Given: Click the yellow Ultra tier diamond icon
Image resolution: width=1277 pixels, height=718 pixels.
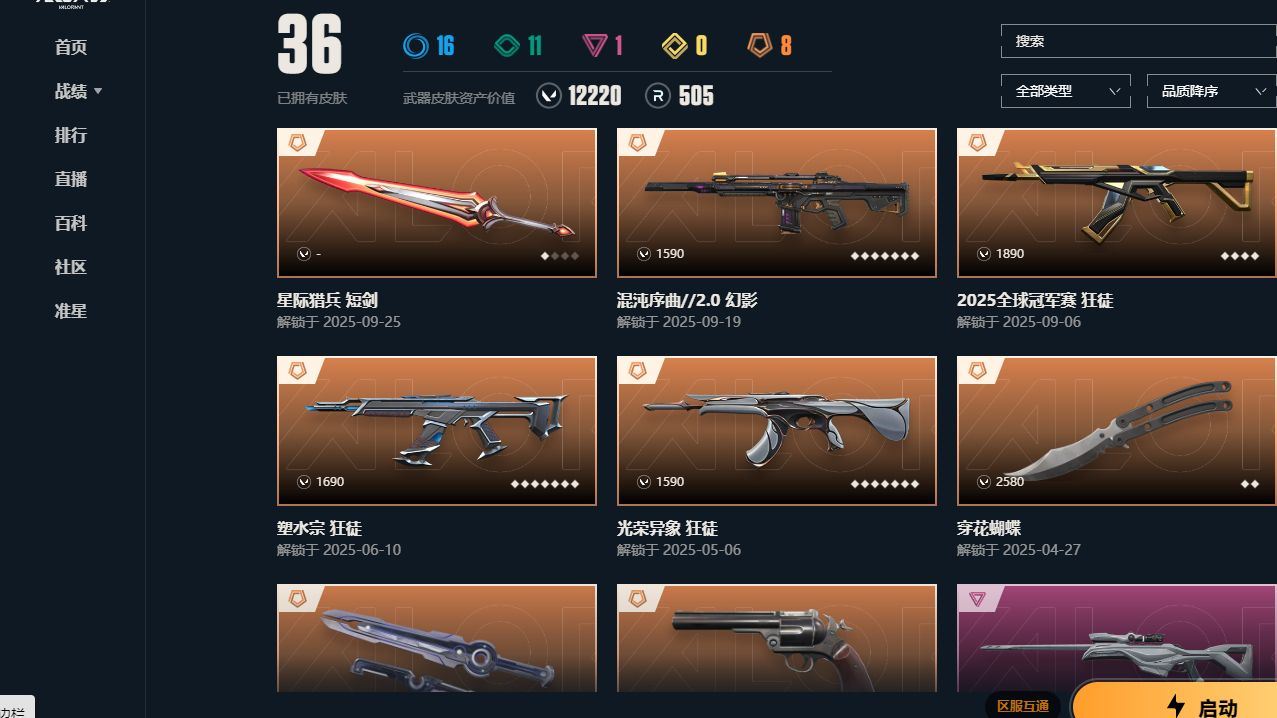Looking at the screenshot, I should [676, 45].
